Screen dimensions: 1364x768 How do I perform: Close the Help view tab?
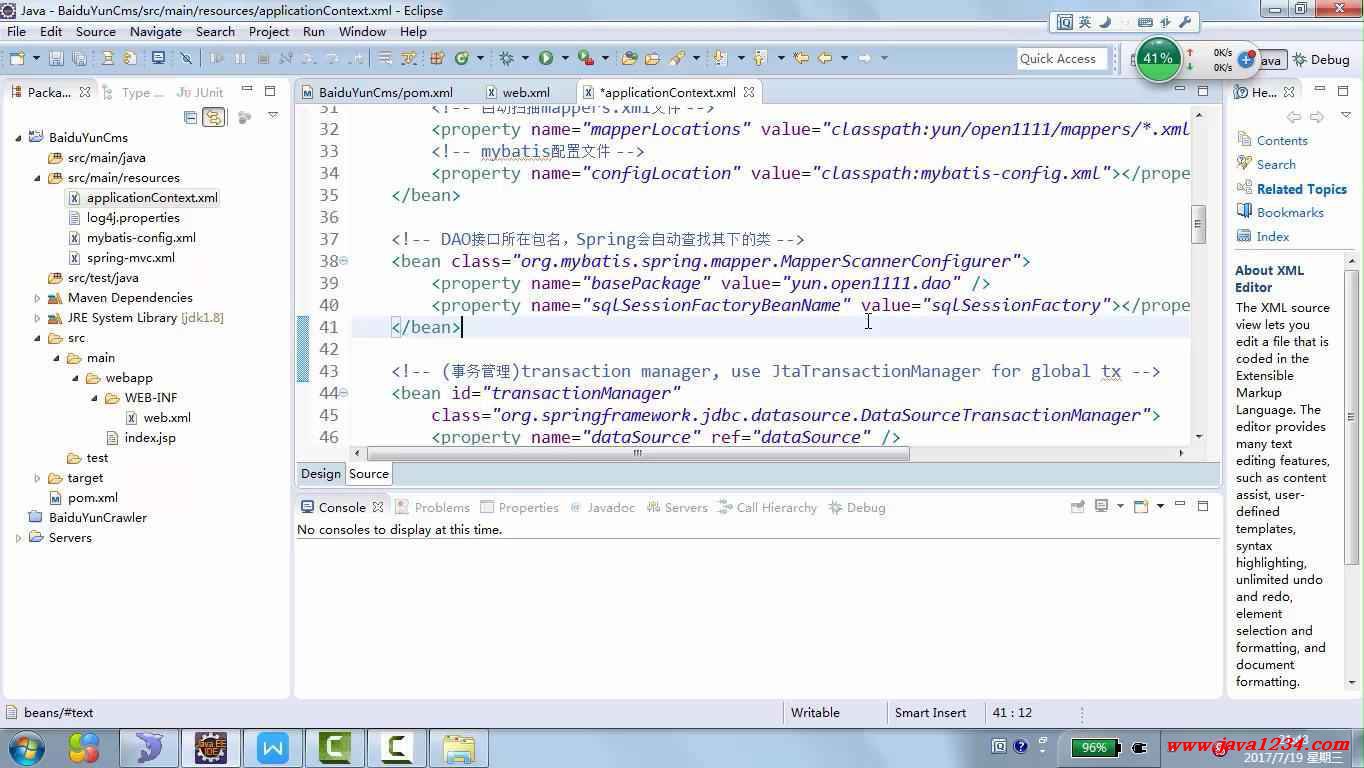coord(1289,92)
